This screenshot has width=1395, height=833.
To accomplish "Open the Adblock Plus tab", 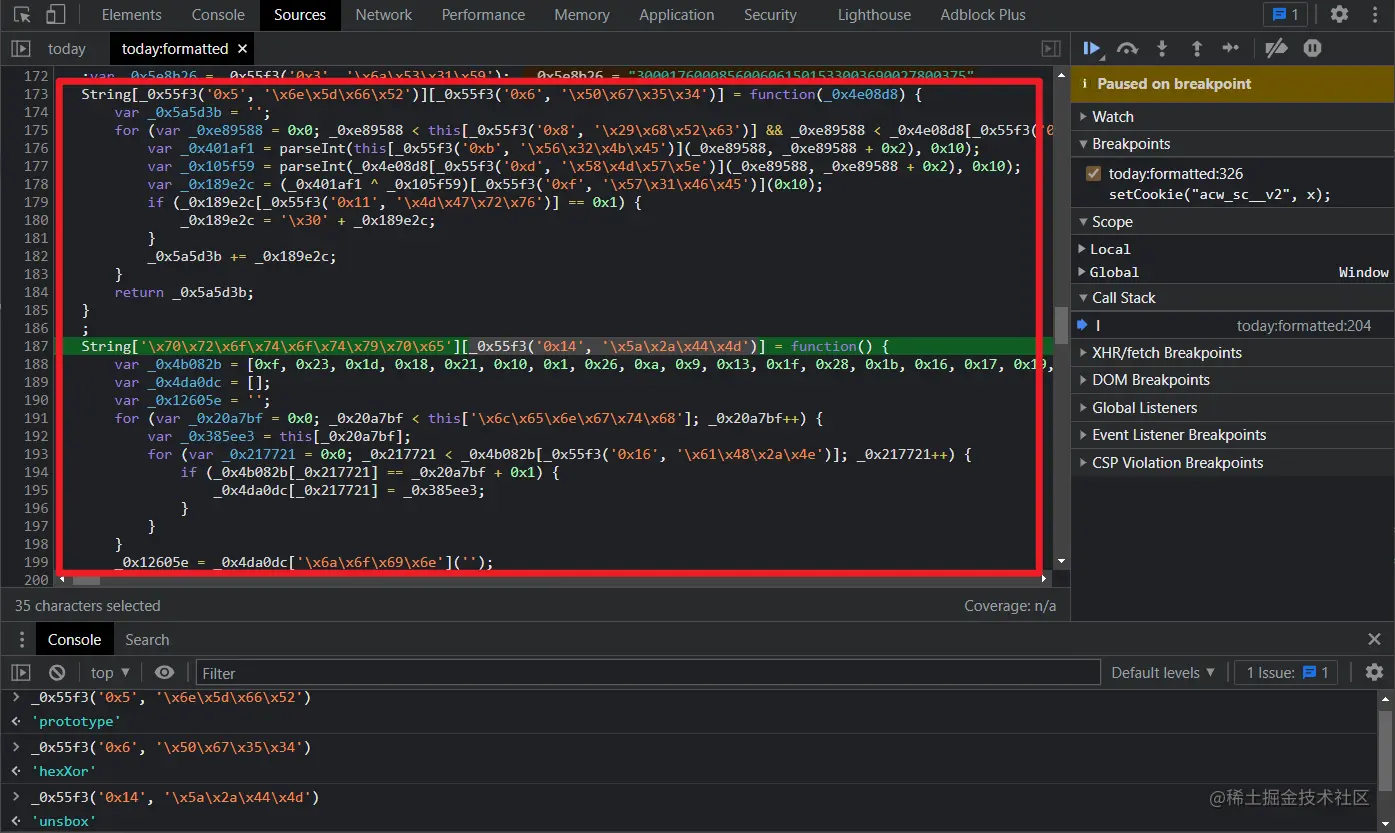I will (983, 15).
